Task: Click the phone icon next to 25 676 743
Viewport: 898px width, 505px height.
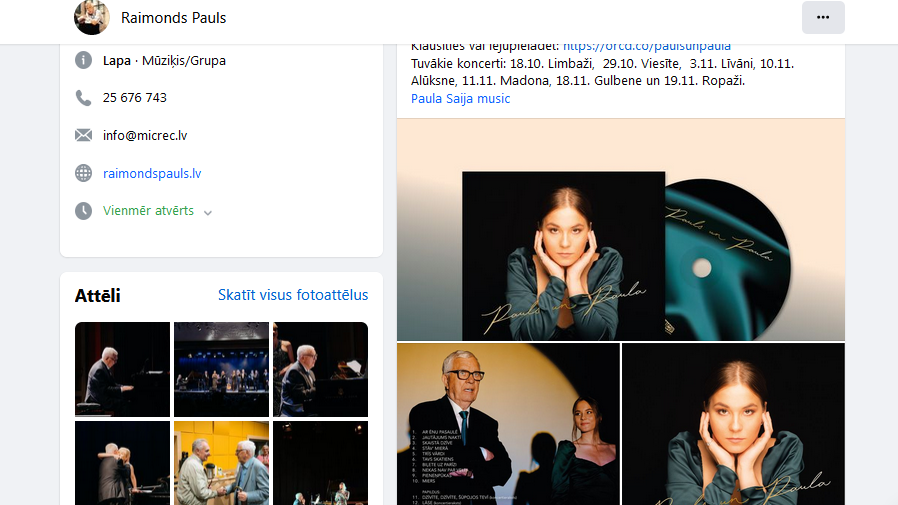Action: pyautogui.click(x=84, y=98)
